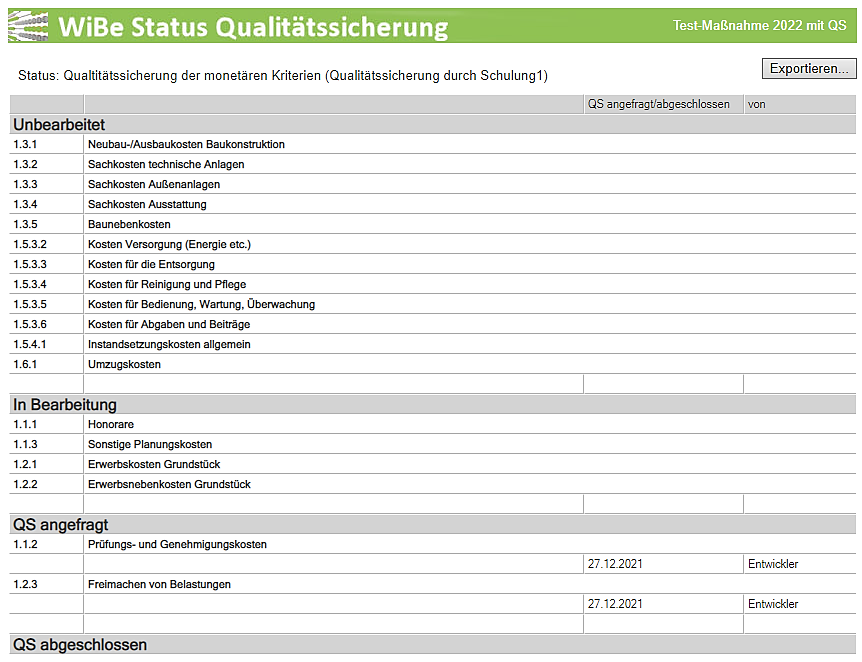Click Sachkosten technische Anlagen row
The width and height of the screenshot is (862, 662).
point(166,164)
